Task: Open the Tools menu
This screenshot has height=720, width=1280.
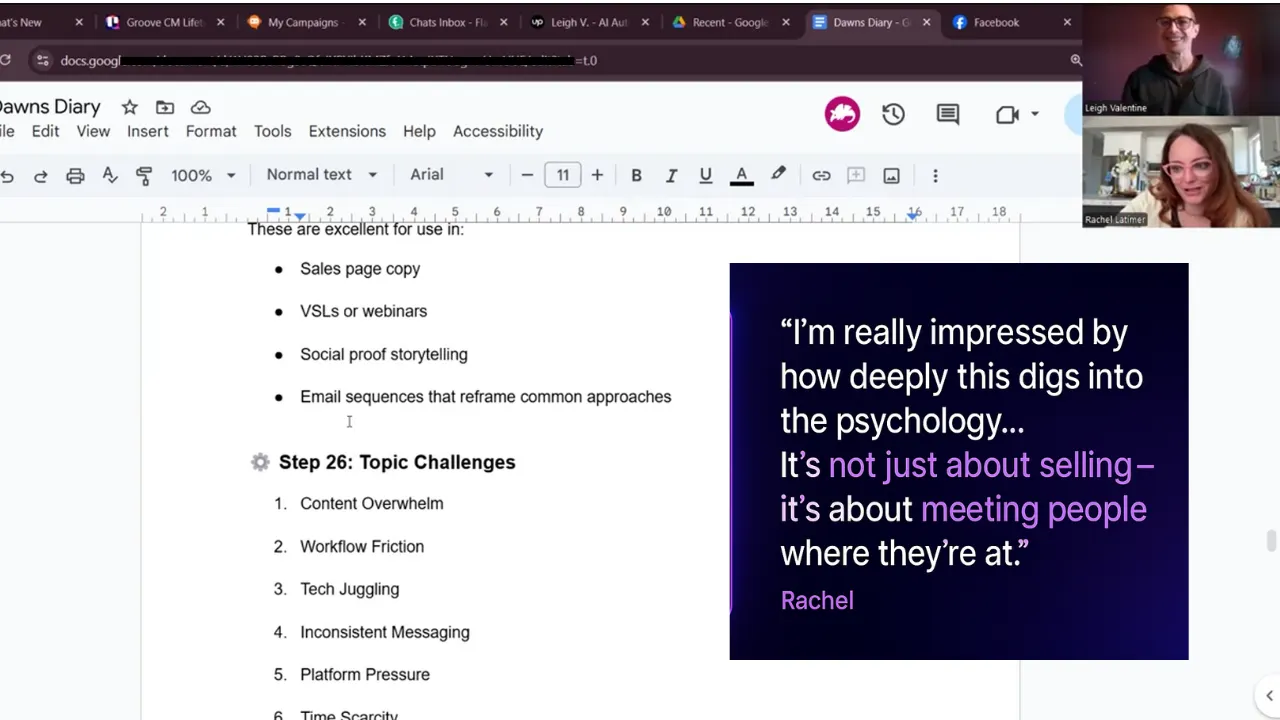Action: click(x=273, y=132)
